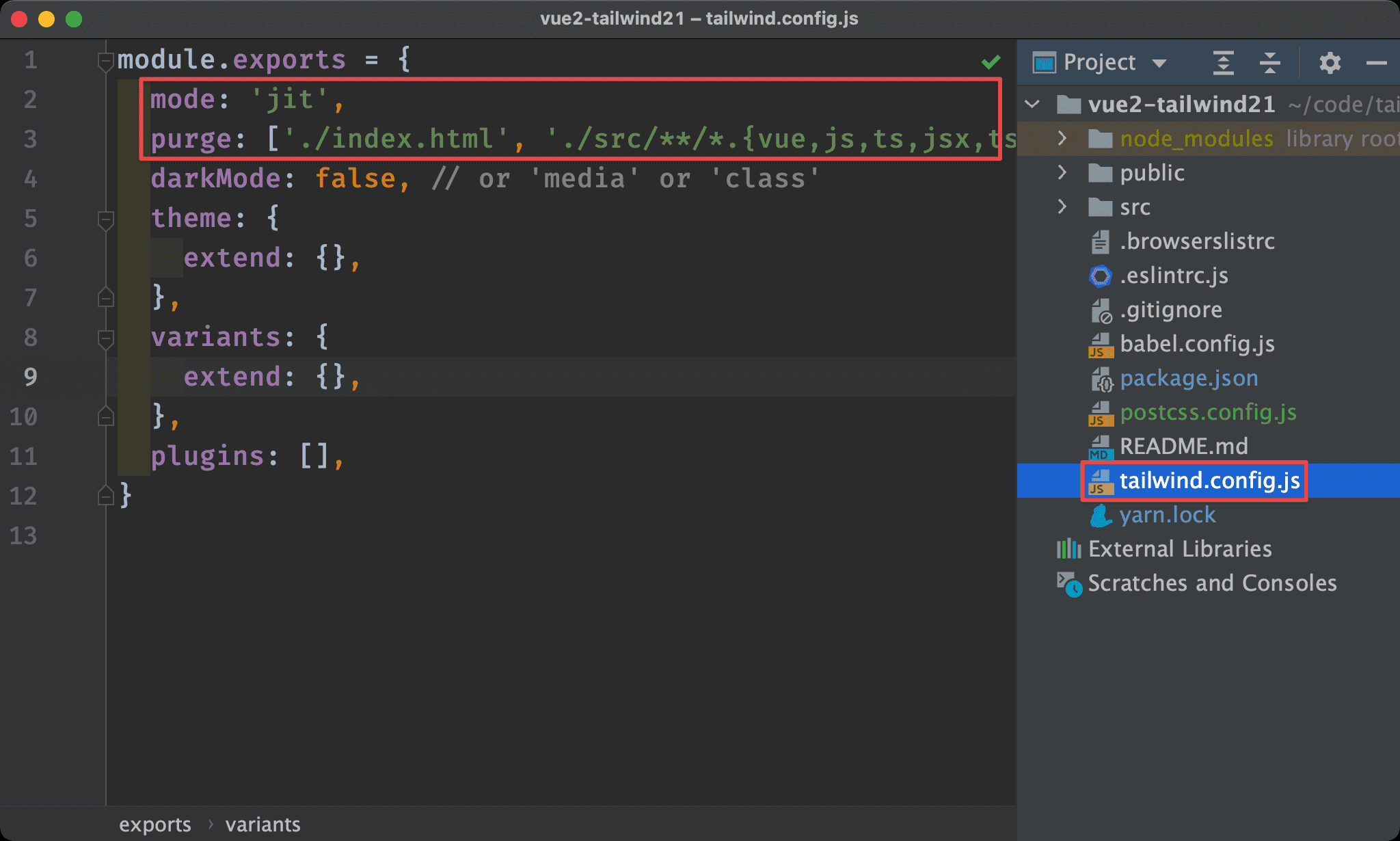Click line number 2 in the gutter
Screen dimensions: 1400x841
point(30,100)
